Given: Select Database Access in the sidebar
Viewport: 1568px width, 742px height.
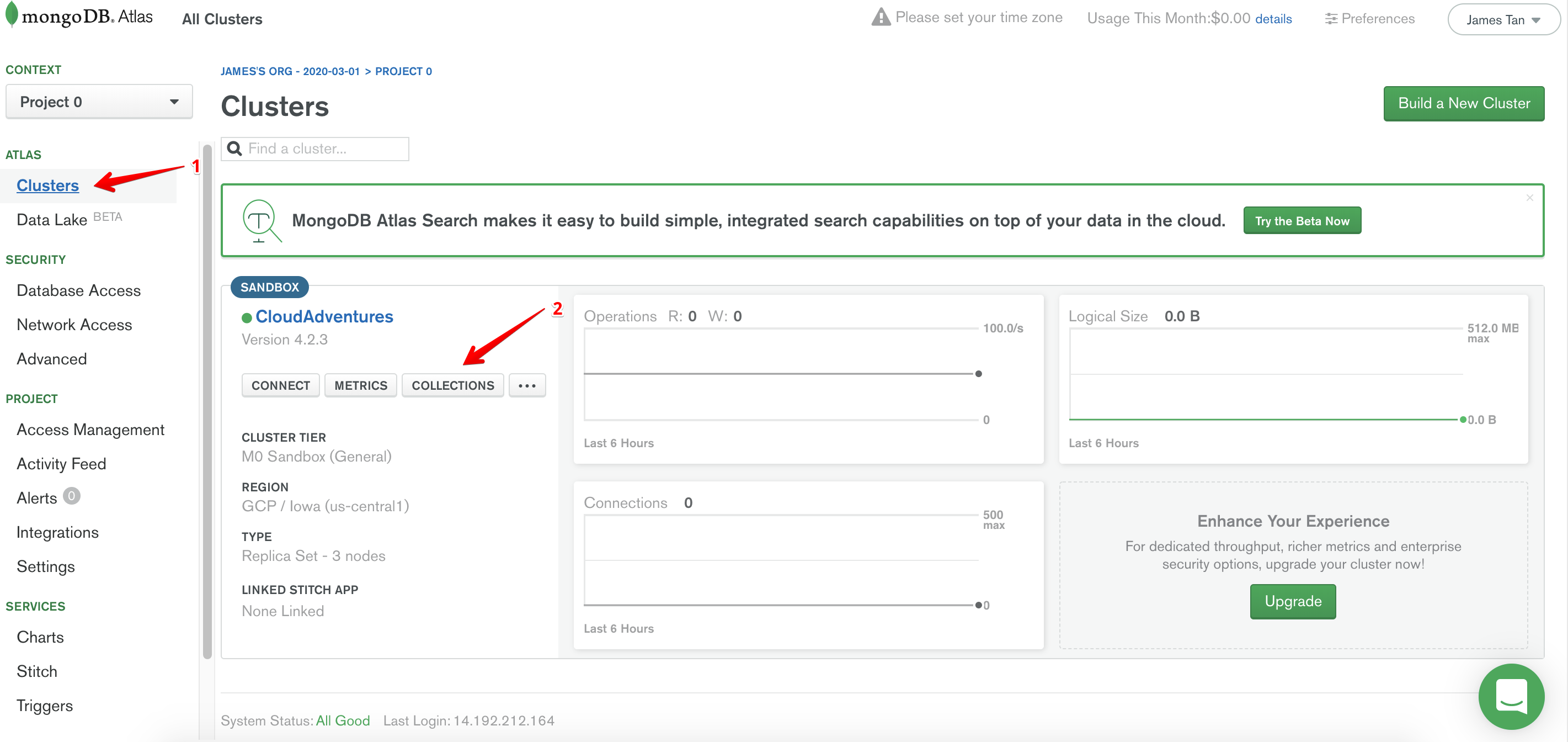Looking at the screenshot, I should point(78,290).
